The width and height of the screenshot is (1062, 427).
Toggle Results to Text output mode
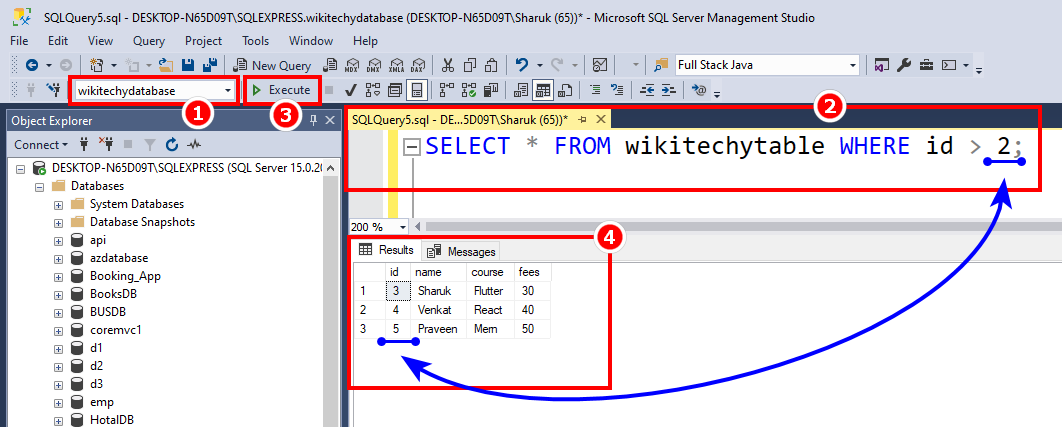click(x=521, y=90)
